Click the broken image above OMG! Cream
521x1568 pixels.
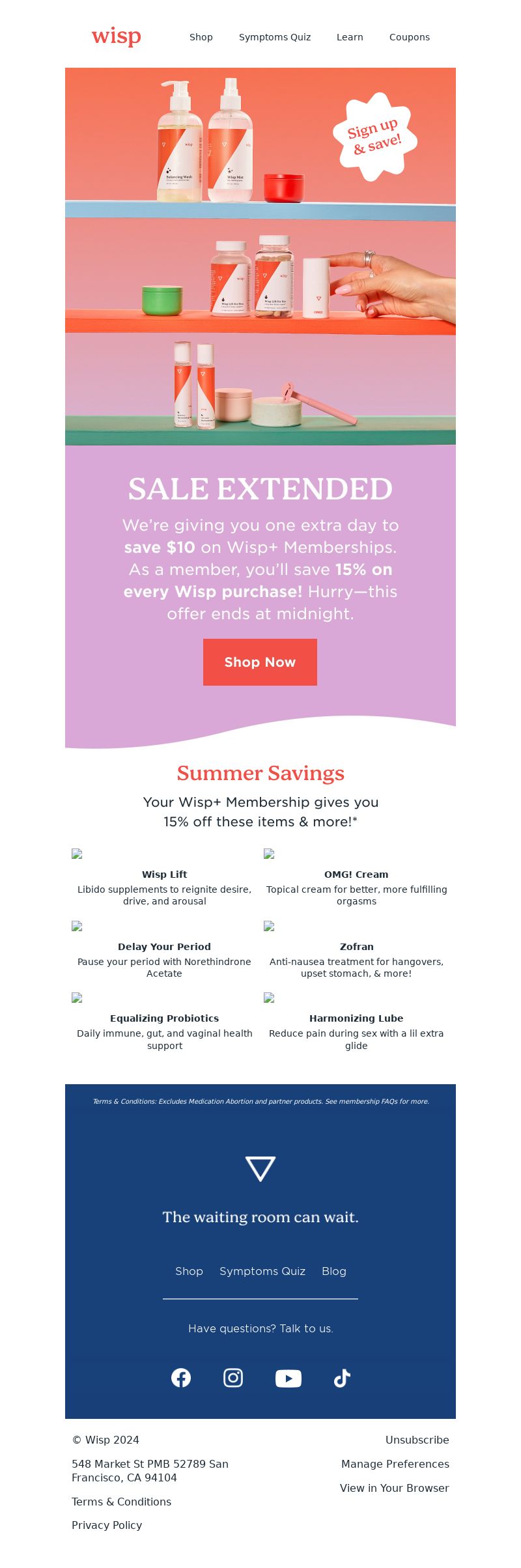point(269,854)
